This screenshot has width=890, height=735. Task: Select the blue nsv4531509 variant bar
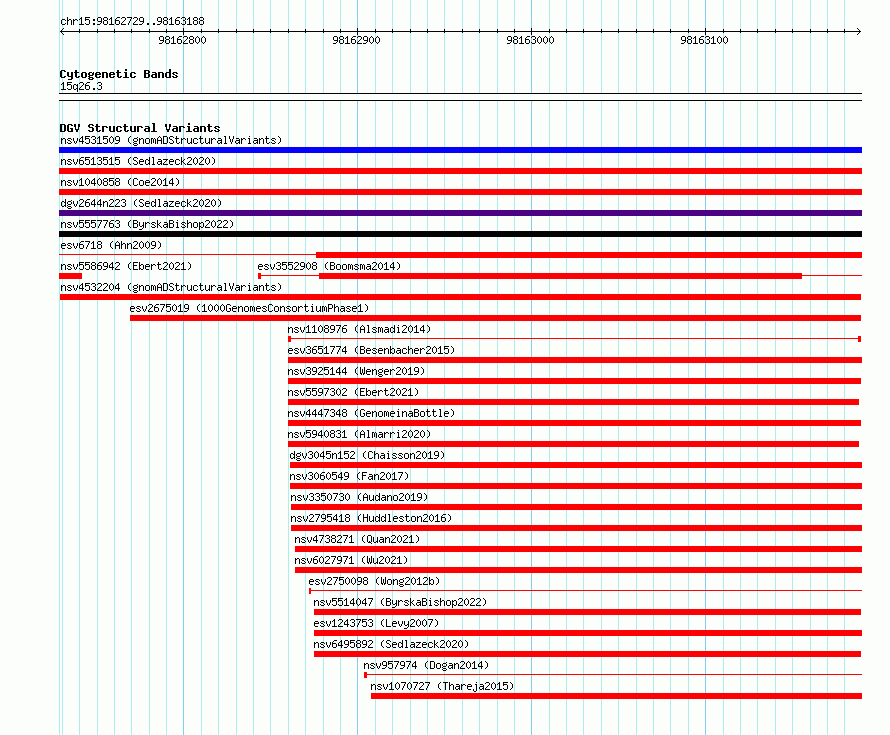click(x=460, y=150)
